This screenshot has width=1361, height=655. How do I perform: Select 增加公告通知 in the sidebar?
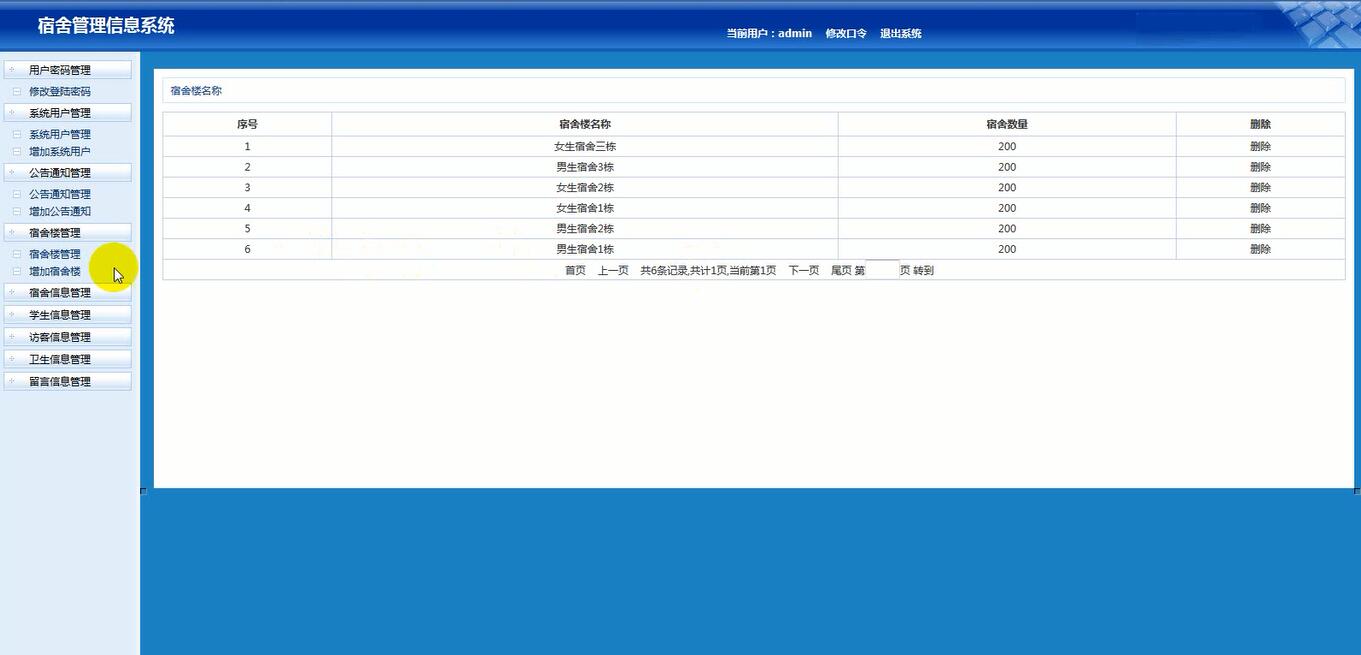[60, 212]
